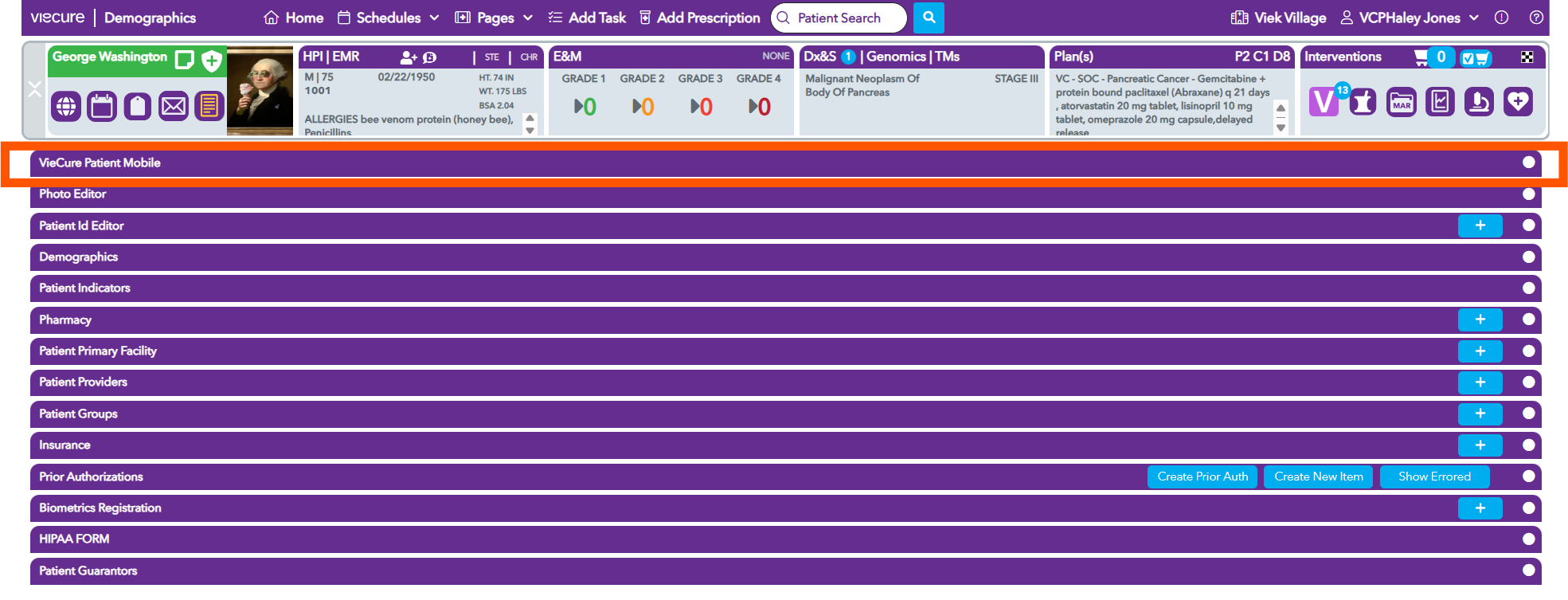Click the blue magnifier search button
The image size is (1568, 600).
click(x=929, y=18)
